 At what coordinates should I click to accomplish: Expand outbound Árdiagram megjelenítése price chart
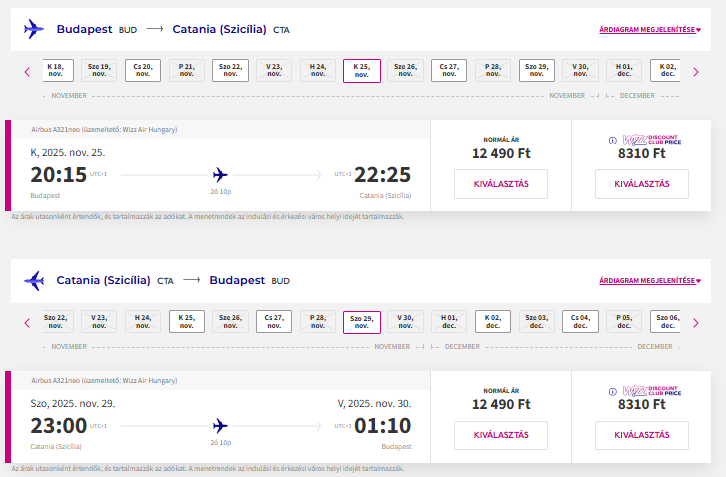(650, 30)
